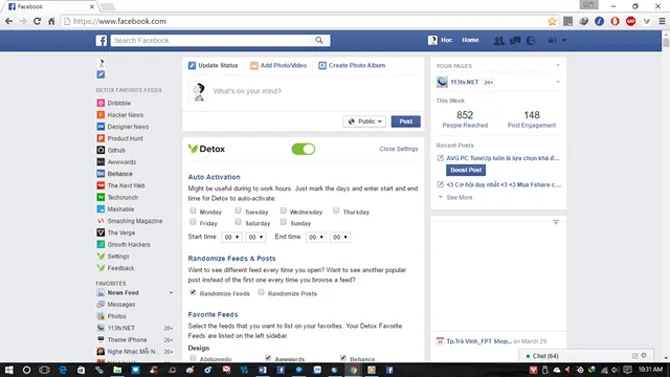Open End time minutes dropdown
This screenshot has height=377, width=670.
coord(340,237)
